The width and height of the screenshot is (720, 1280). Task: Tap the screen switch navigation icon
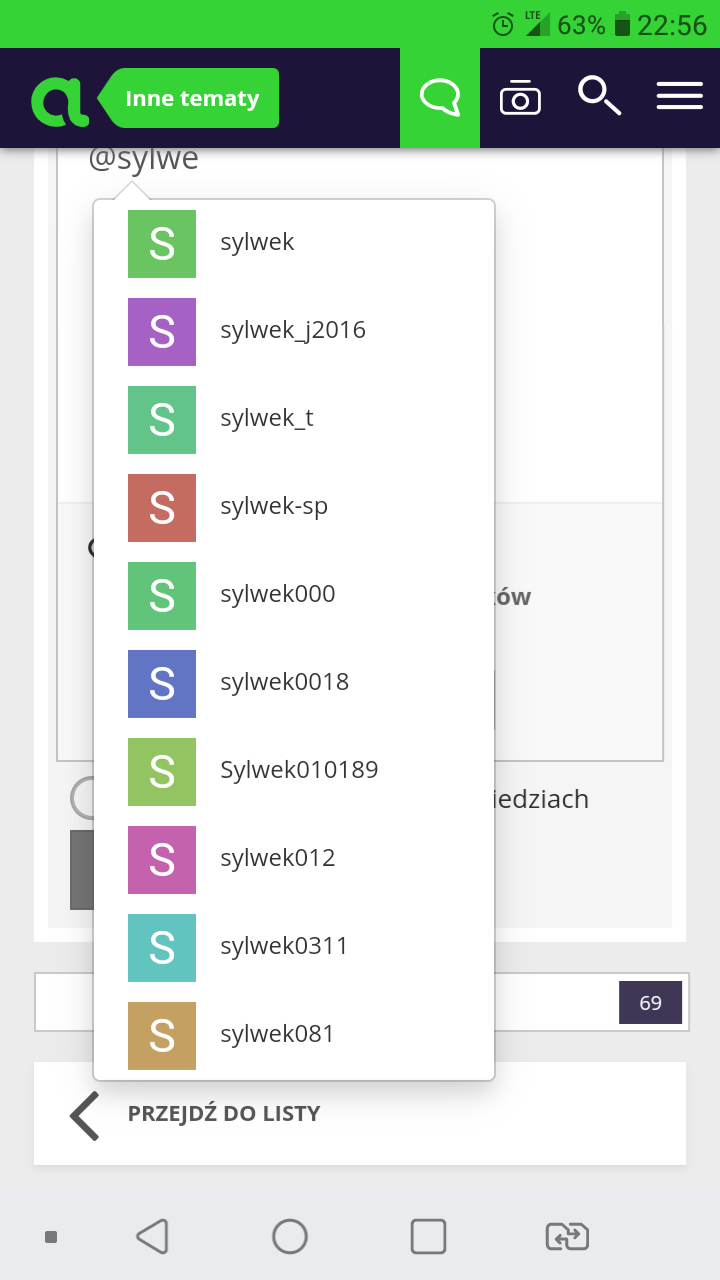567,1237
